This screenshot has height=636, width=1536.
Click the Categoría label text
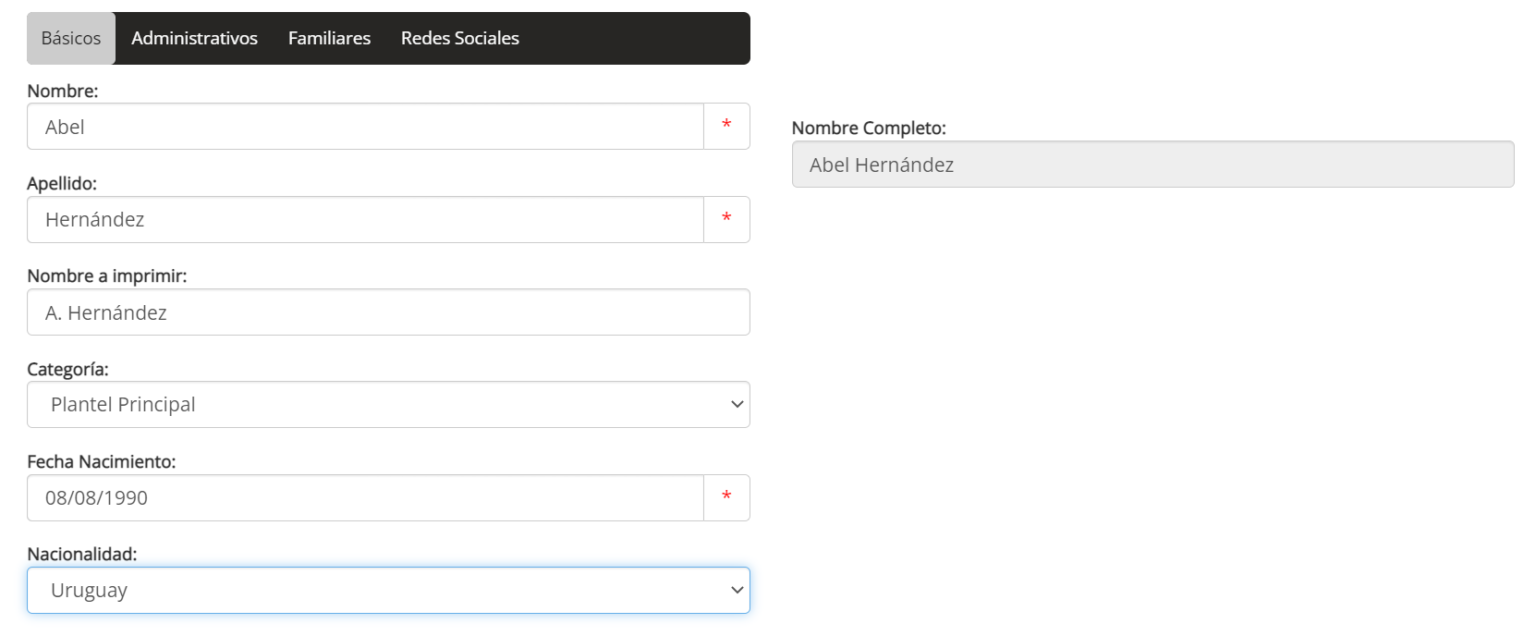click(x=68, y=369)
